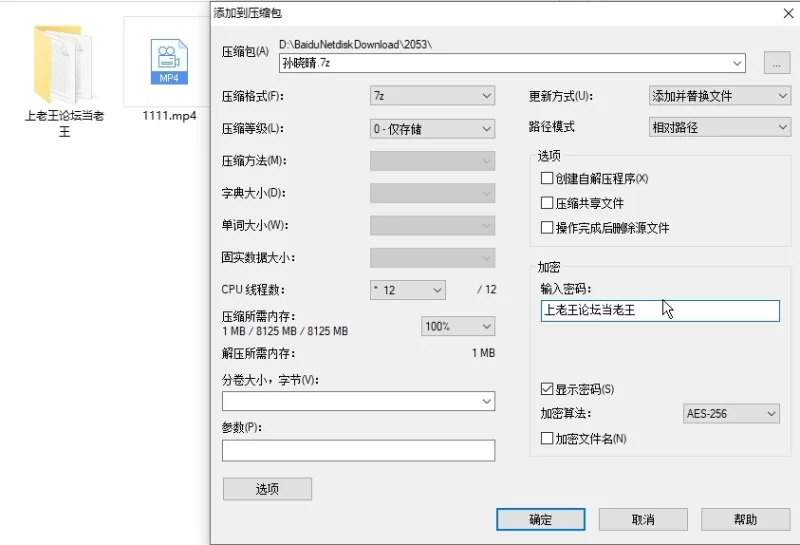
Task: Open the AES-256 encryption method dropdown
Action: coord(731,414)
